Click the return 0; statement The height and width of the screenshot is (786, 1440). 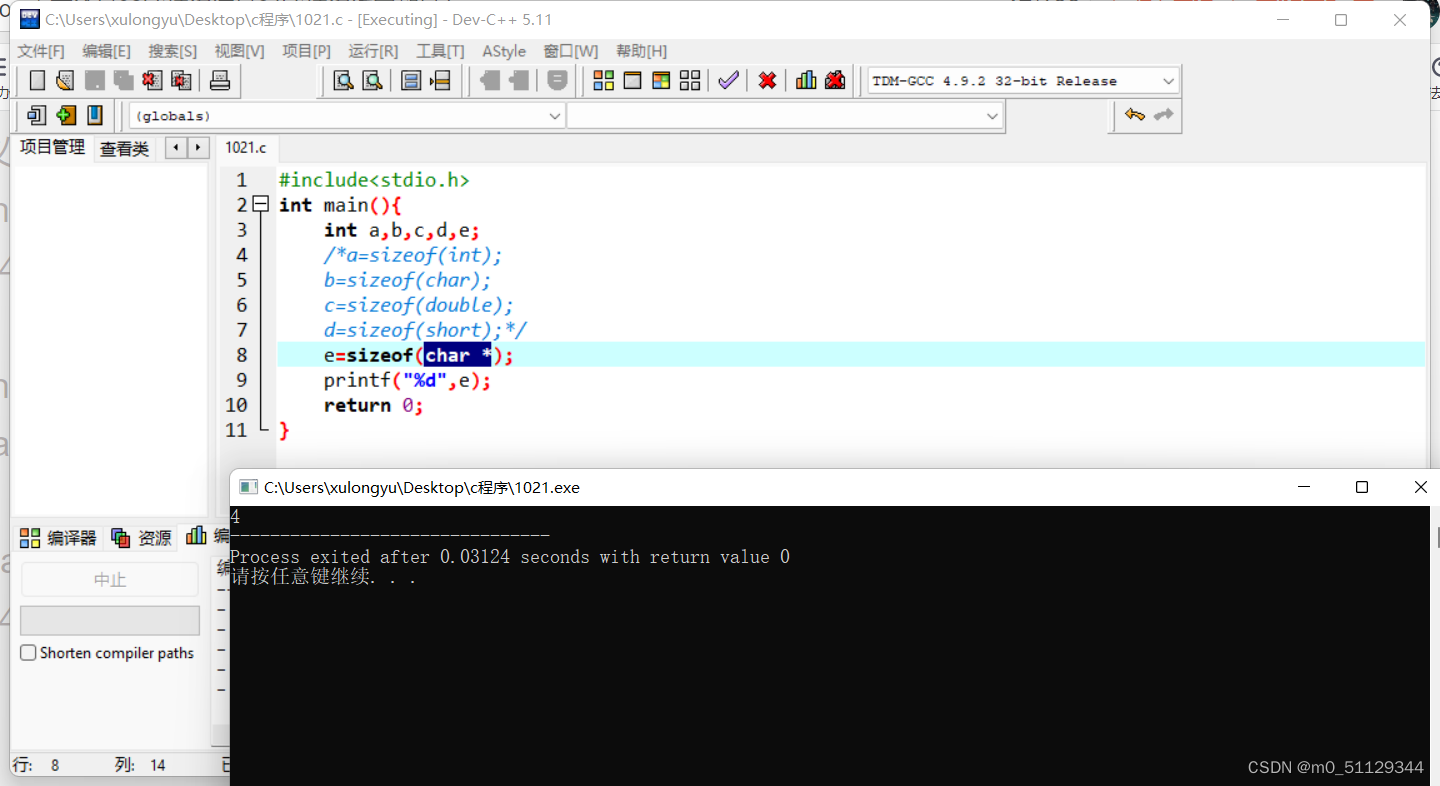coord(374,405)
